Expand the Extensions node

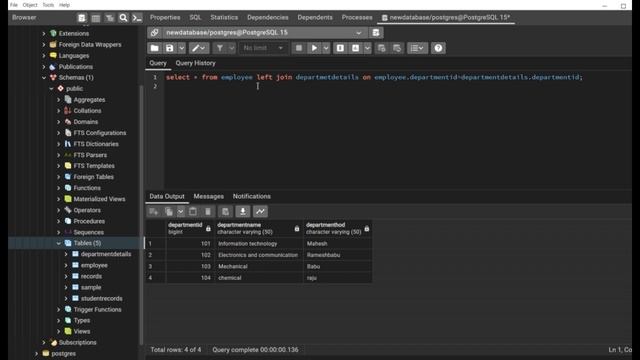(44, 33)
